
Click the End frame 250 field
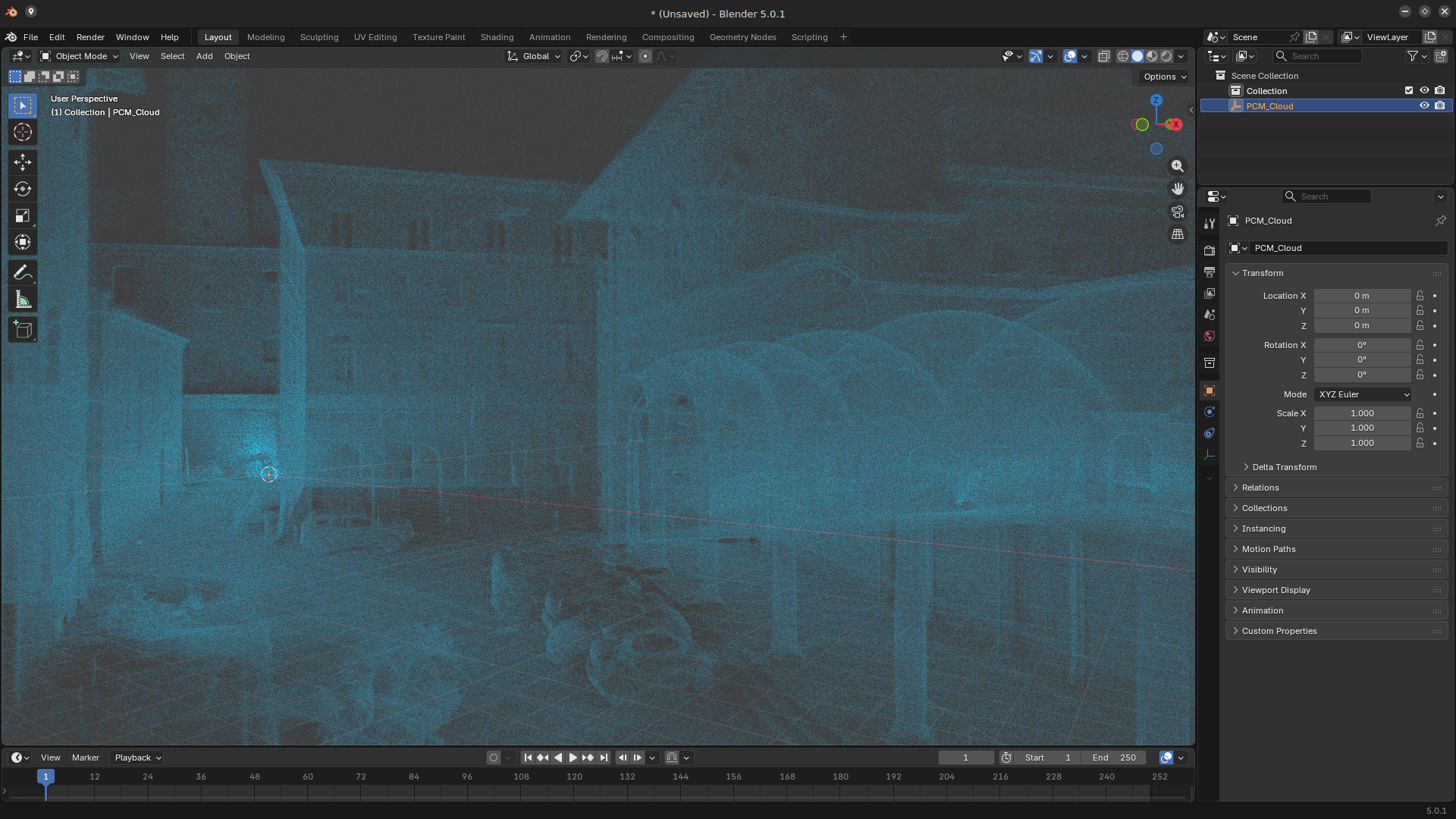(1115, 758)
